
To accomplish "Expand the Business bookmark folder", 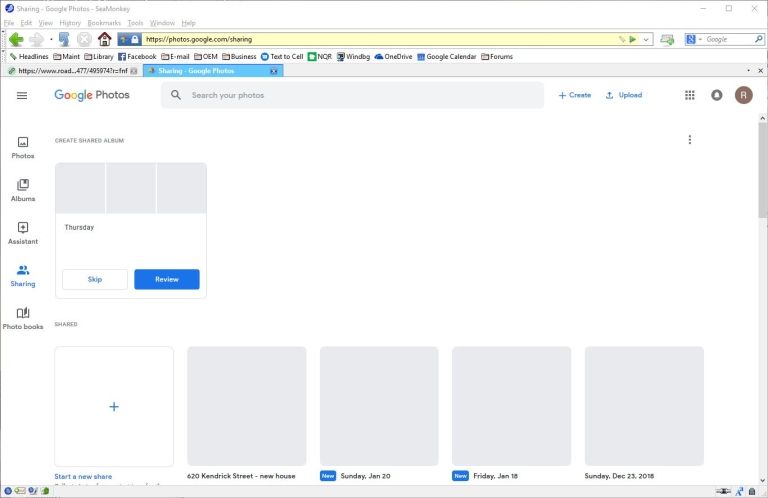I will click(x=239, y=57).
